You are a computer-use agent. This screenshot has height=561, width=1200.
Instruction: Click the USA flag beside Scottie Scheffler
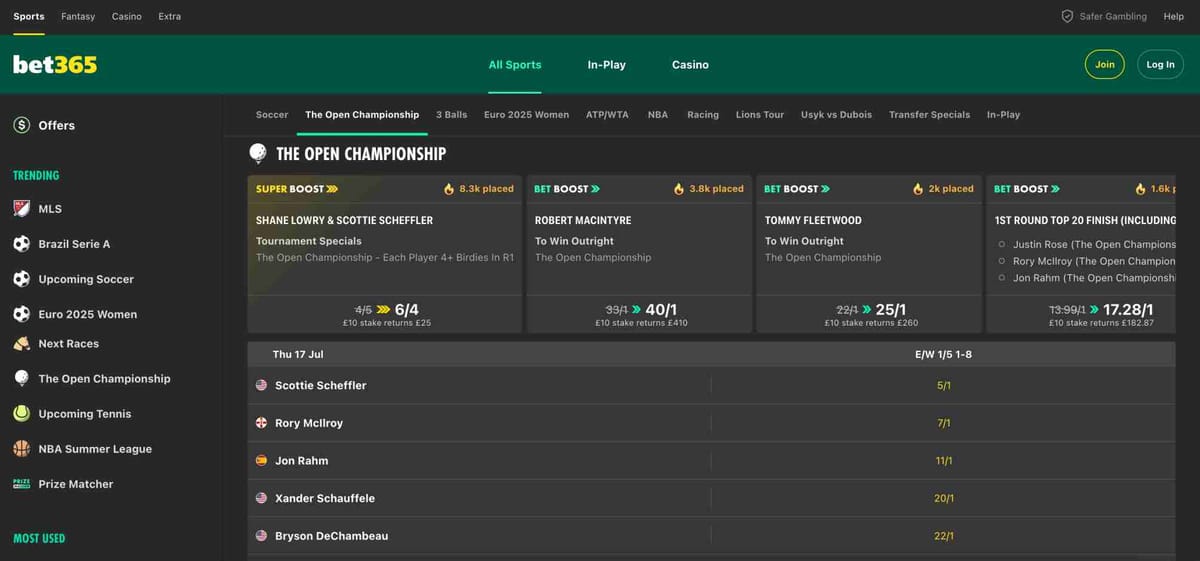point(262,385)
